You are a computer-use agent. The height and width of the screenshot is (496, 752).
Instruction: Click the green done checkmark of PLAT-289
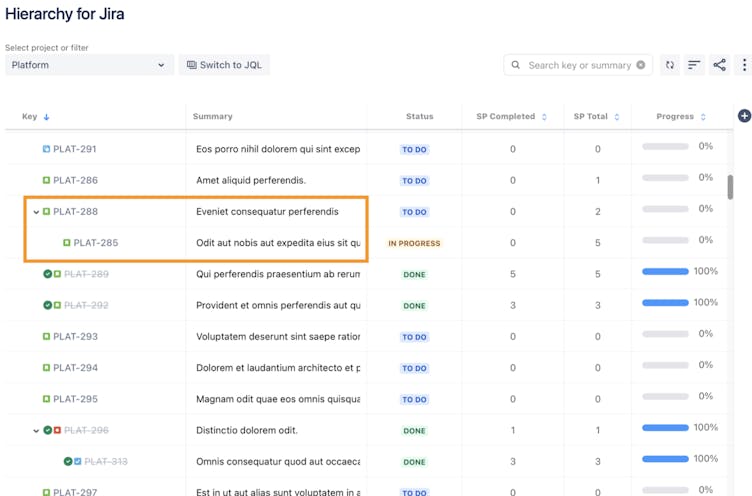[47, 274]
